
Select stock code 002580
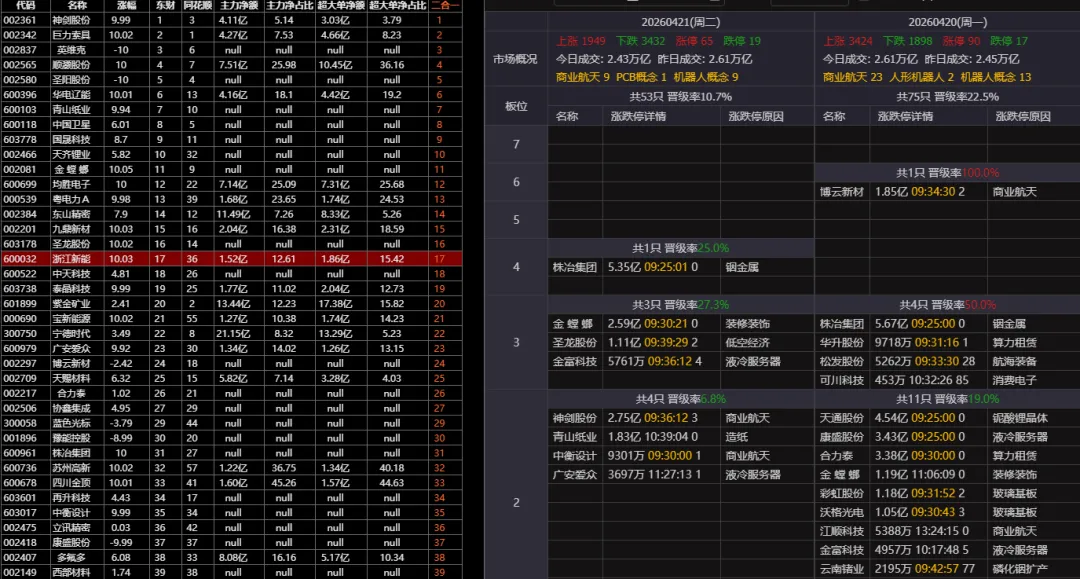pyautogui.click(x=20, y=79)
